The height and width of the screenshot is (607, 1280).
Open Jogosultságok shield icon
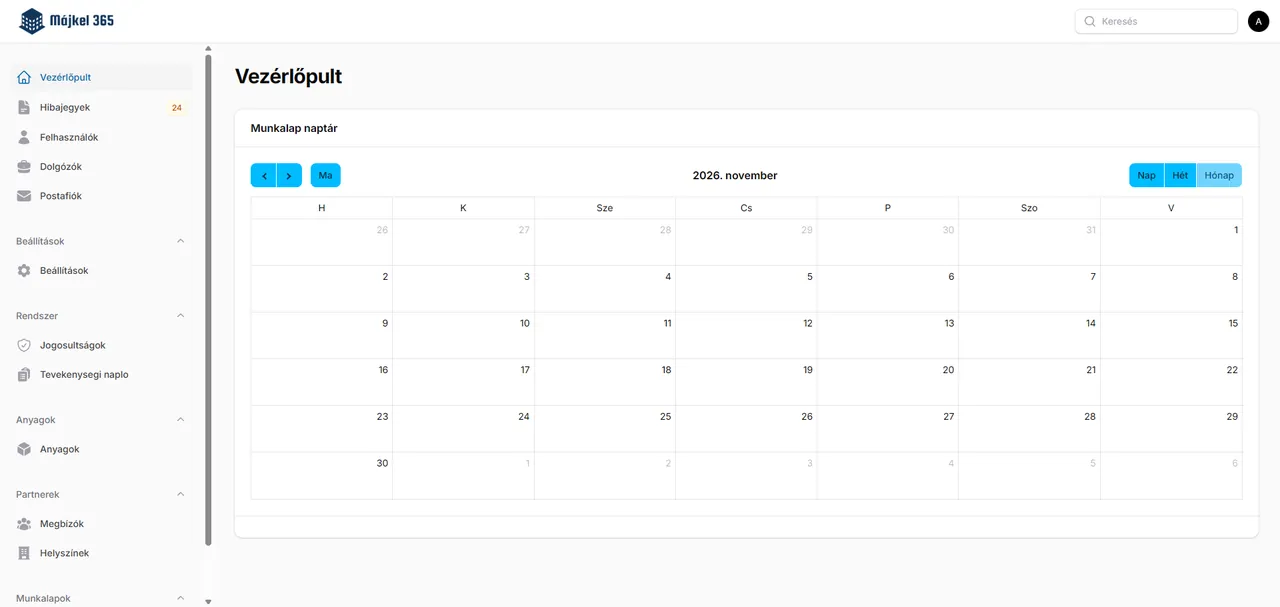point(24,345)
